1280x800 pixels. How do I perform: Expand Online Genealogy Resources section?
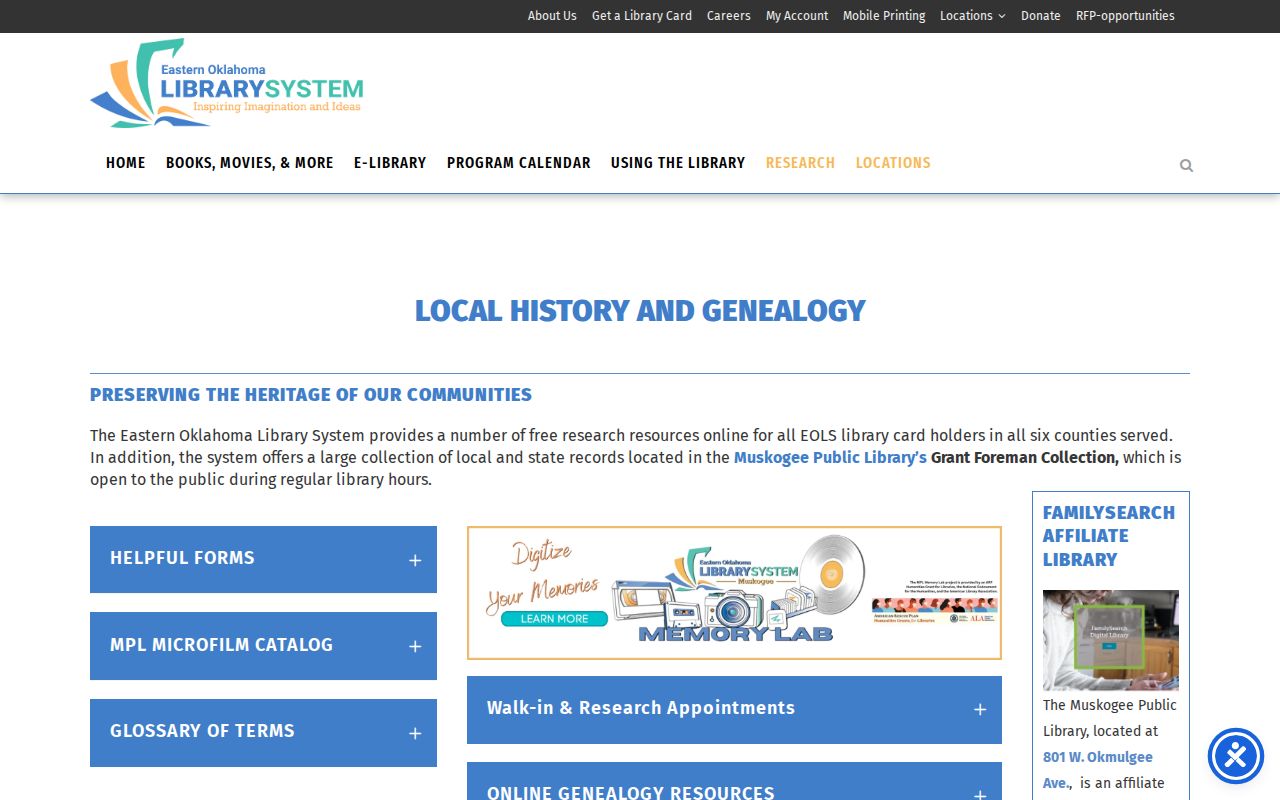point(734,782)
